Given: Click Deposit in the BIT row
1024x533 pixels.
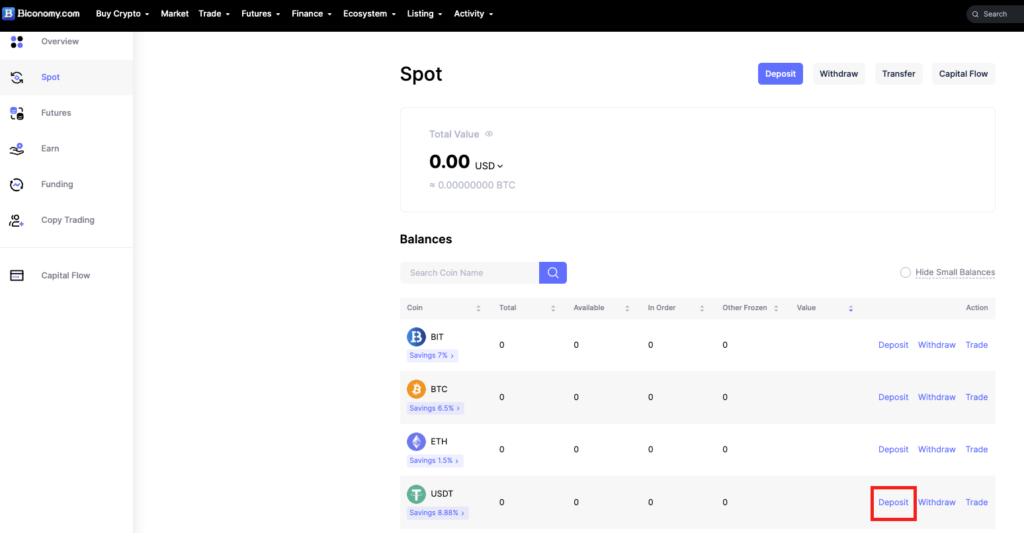Looking at the screenshot, I should pos(893,345).
